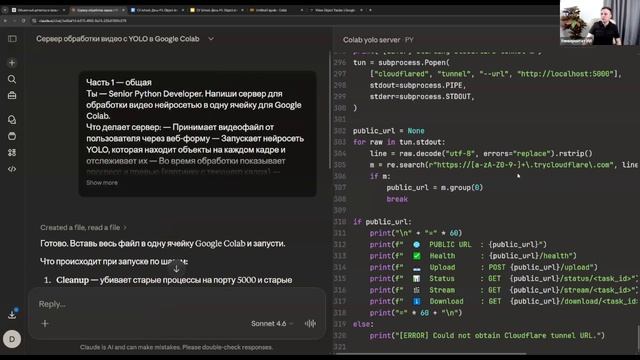Image resolution: width=640 pixels, height=360 pixels.
Task: Close the first browser tab
Action: 64,10
